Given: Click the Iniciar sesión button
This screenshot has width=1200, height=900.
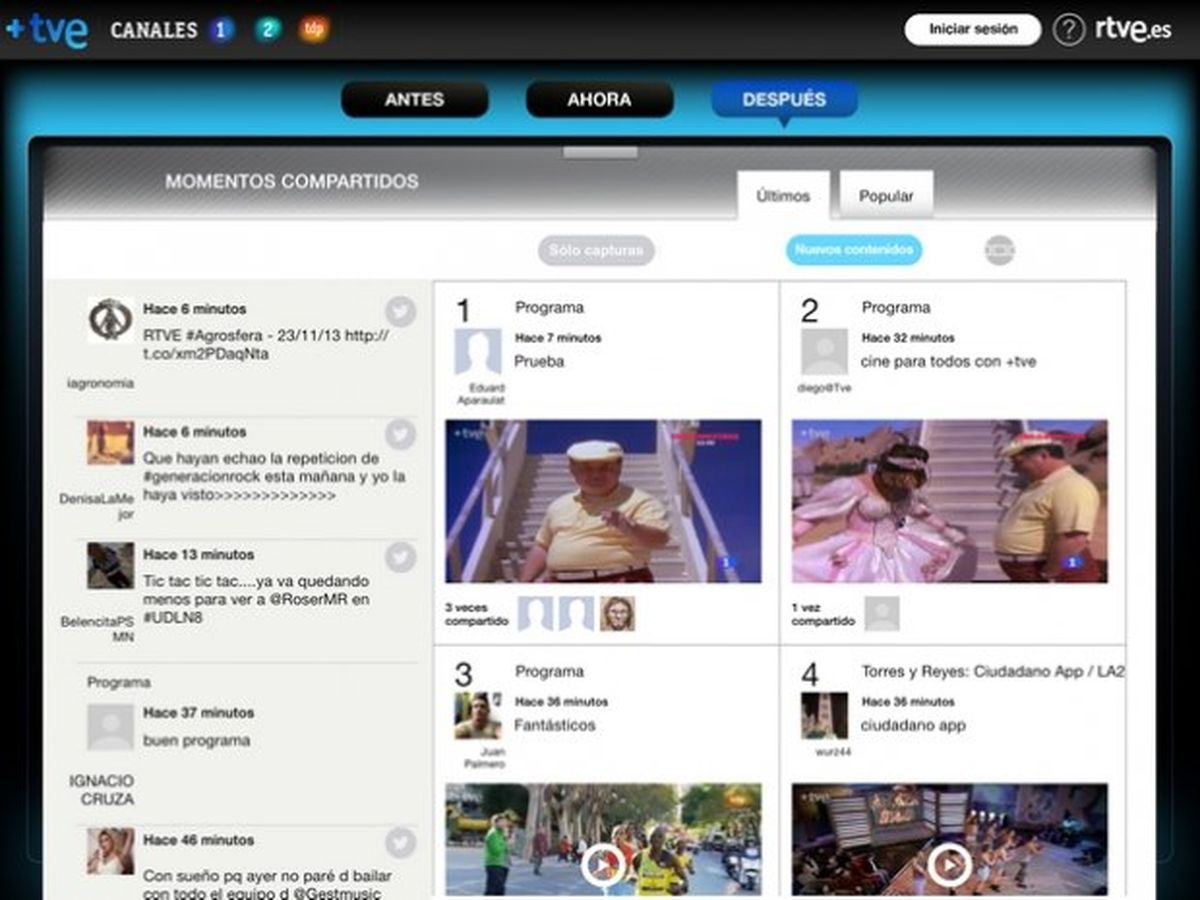Looking at the screenshot, I should [x=972, y=29].
